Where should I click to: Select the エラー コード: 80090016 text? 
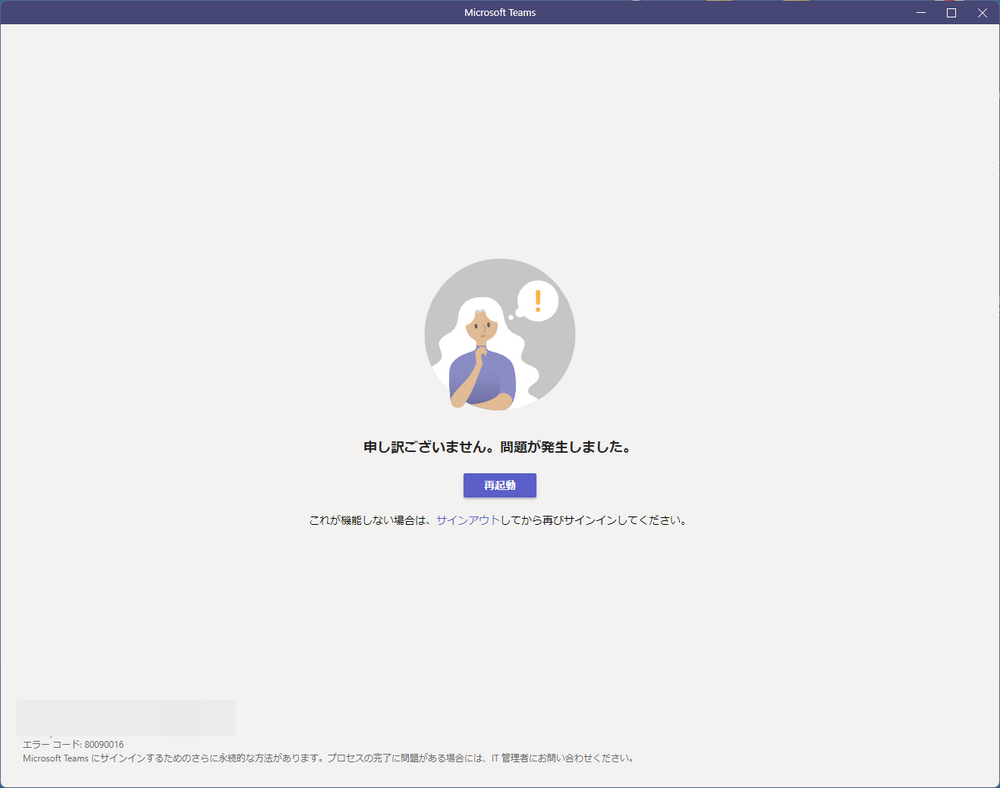[73, 744]
